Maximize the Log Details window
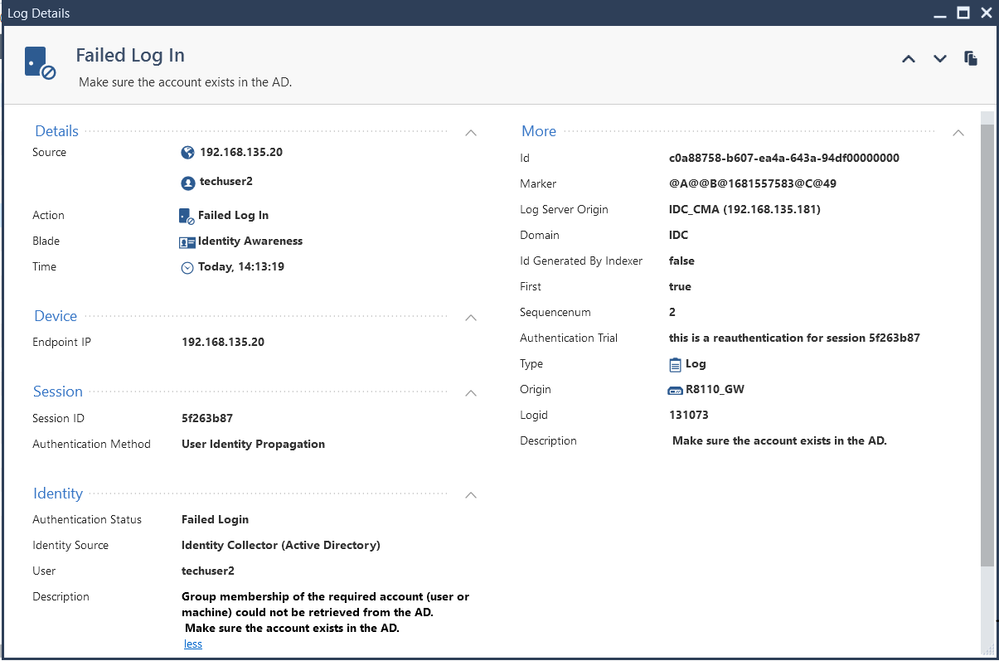 coord(963,13)
